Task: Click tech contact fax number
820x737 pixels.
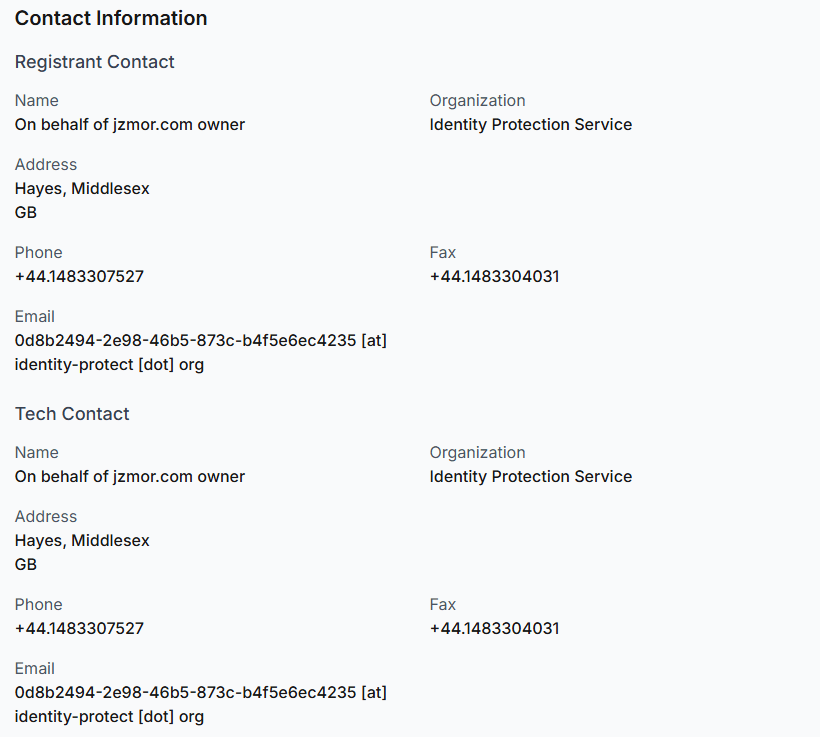Action: [x=494, y=628]
